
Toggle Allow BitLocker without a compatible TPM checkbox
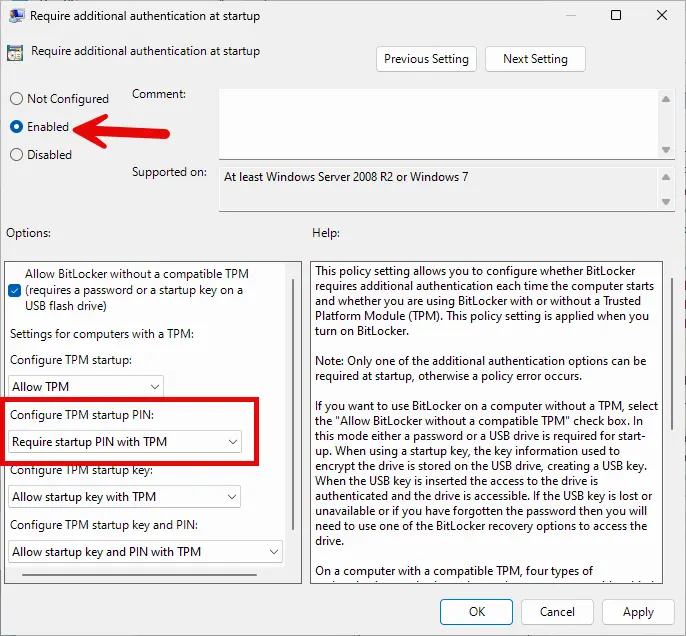[14, 290]
